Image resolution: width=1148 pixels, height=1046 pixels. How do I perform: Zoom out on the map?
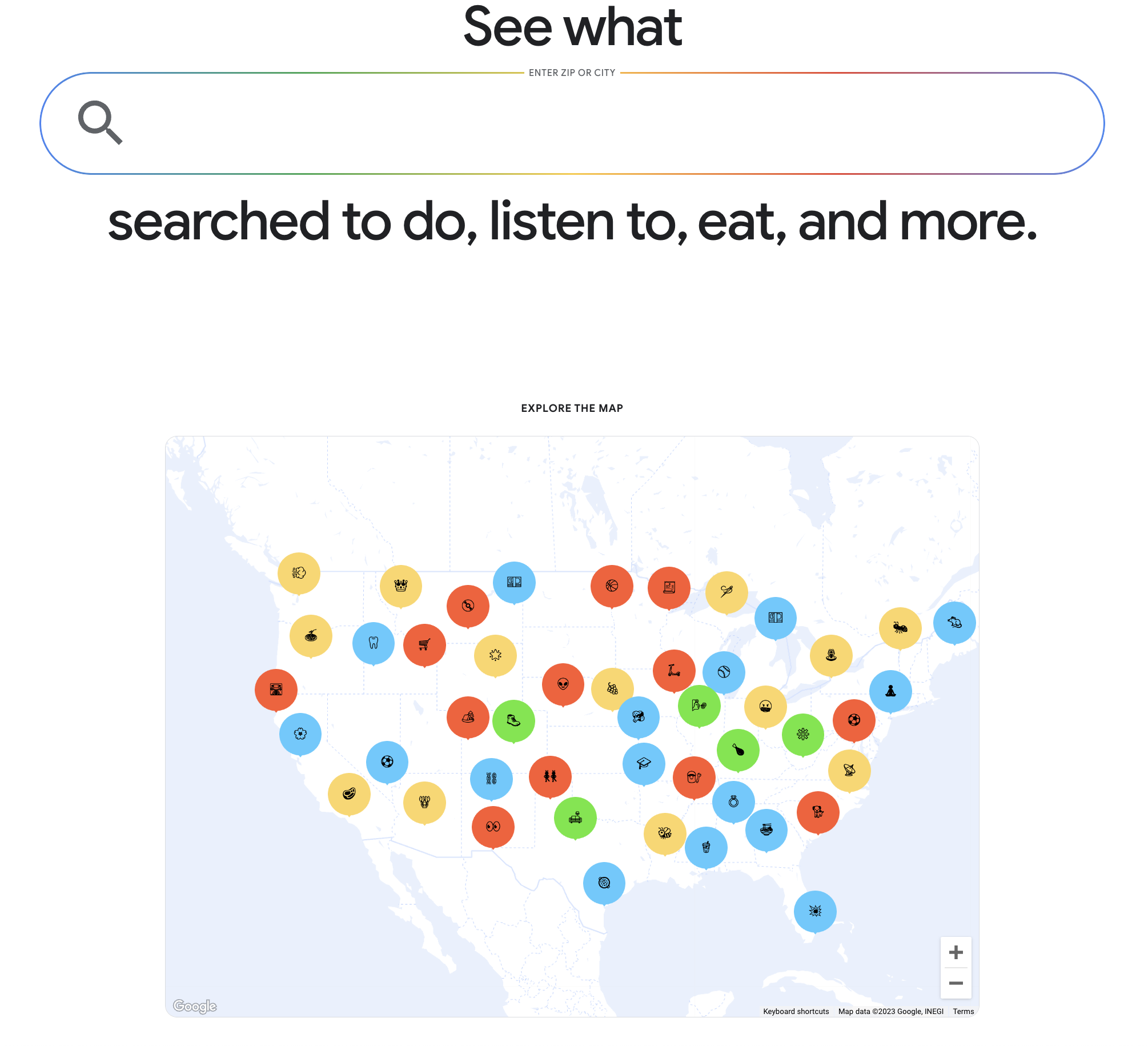(956, 983)
